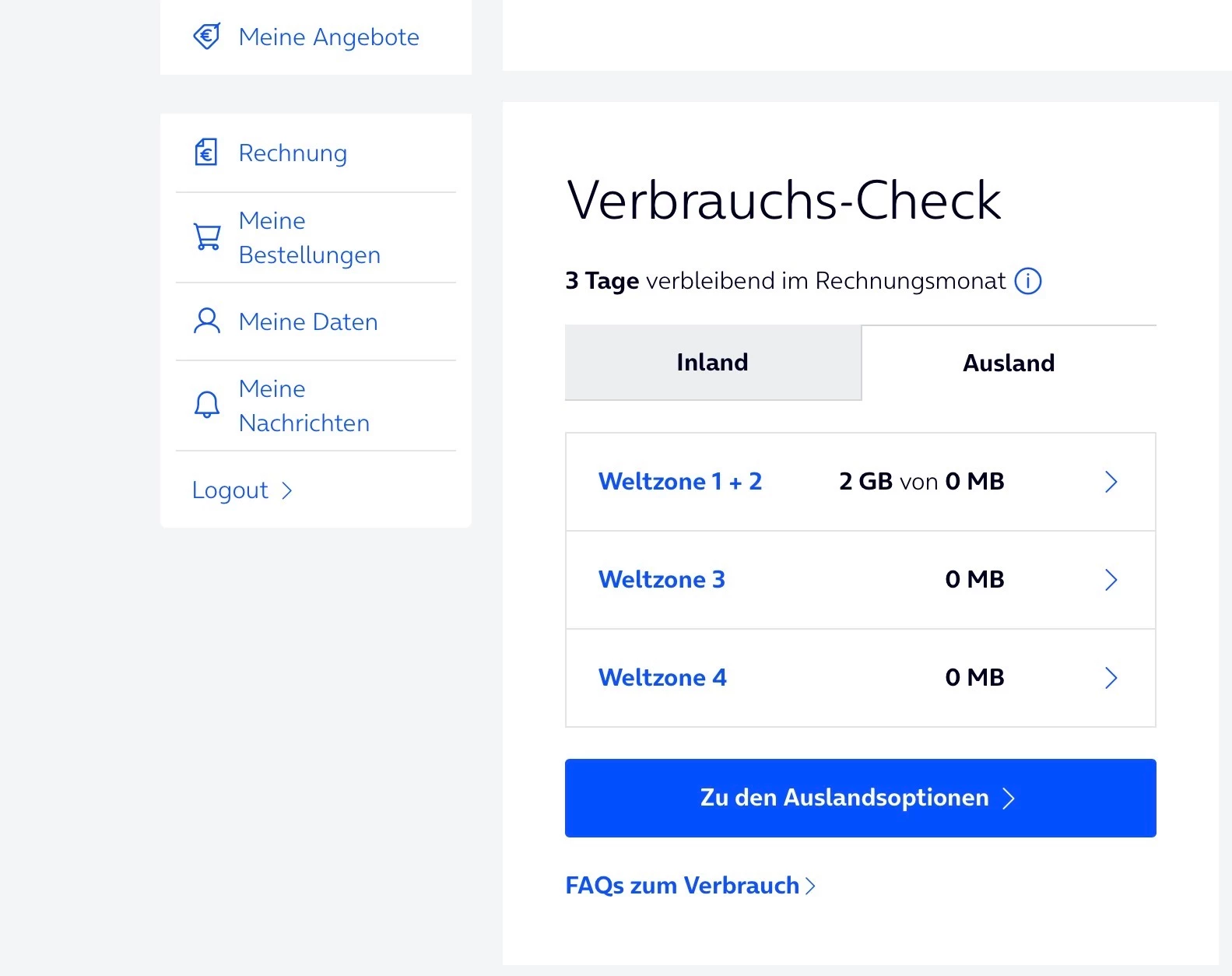Click the info icon next to Rechnungsmonat
1232x976 pixels.
(x=1028, y=280)
